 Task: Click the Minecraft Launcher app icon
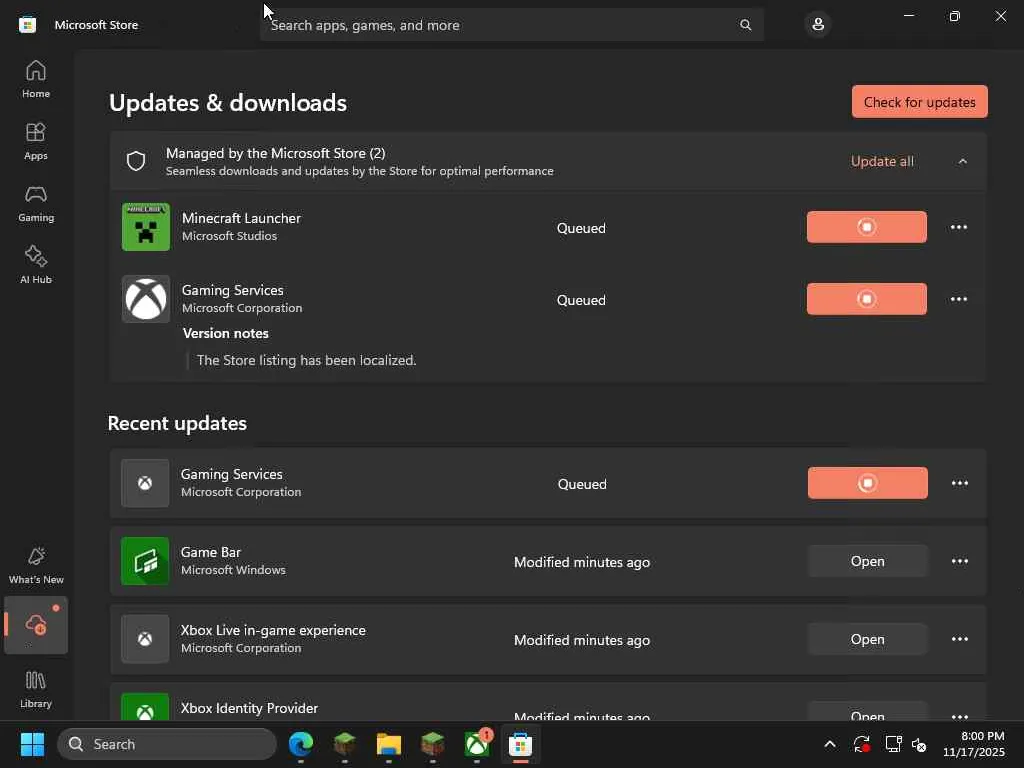[x=146, y=227]
